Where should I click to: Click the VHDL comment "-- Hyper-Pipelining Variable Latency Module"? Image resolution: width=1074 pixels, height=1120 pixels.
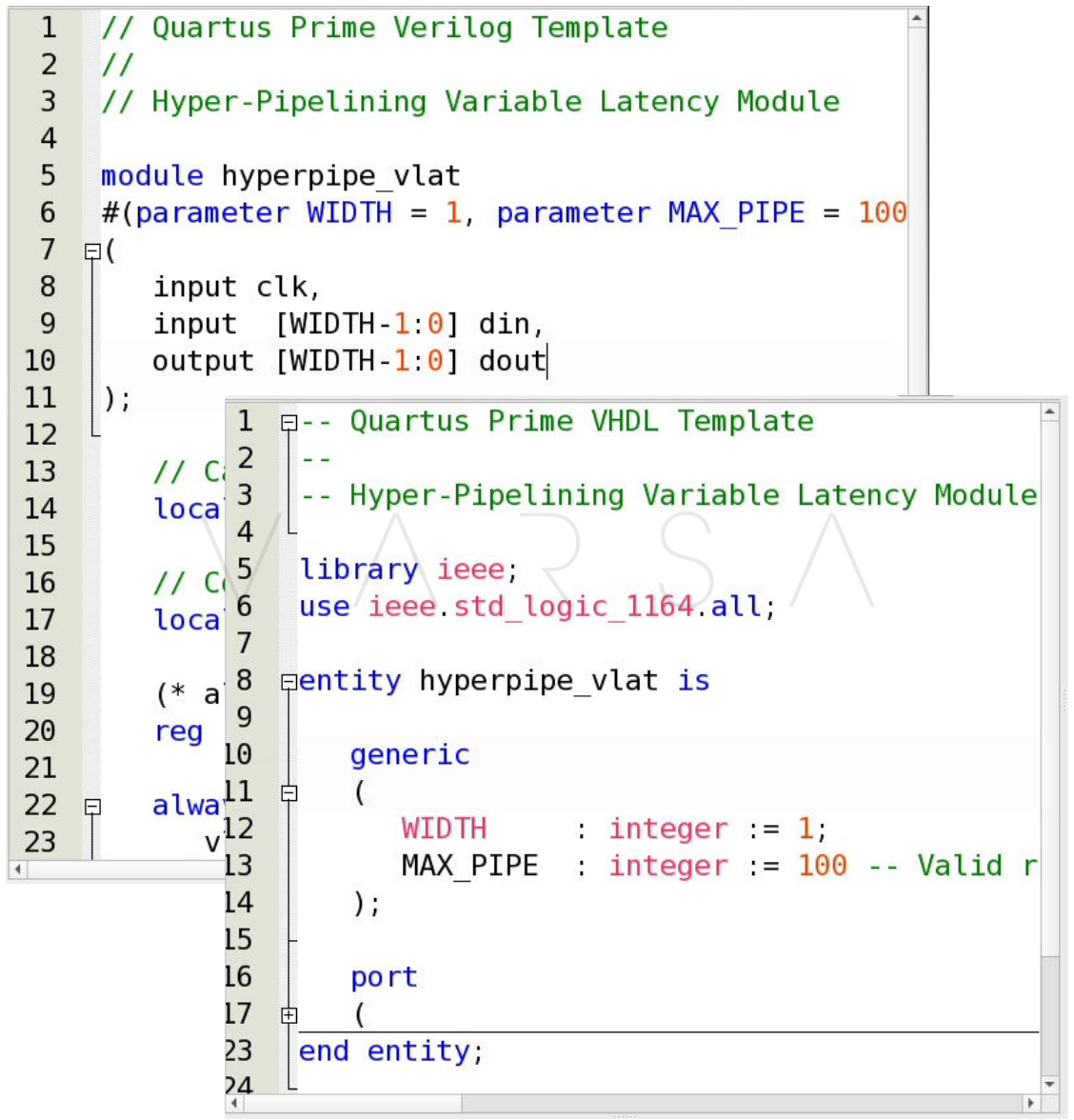click(669, 495)
